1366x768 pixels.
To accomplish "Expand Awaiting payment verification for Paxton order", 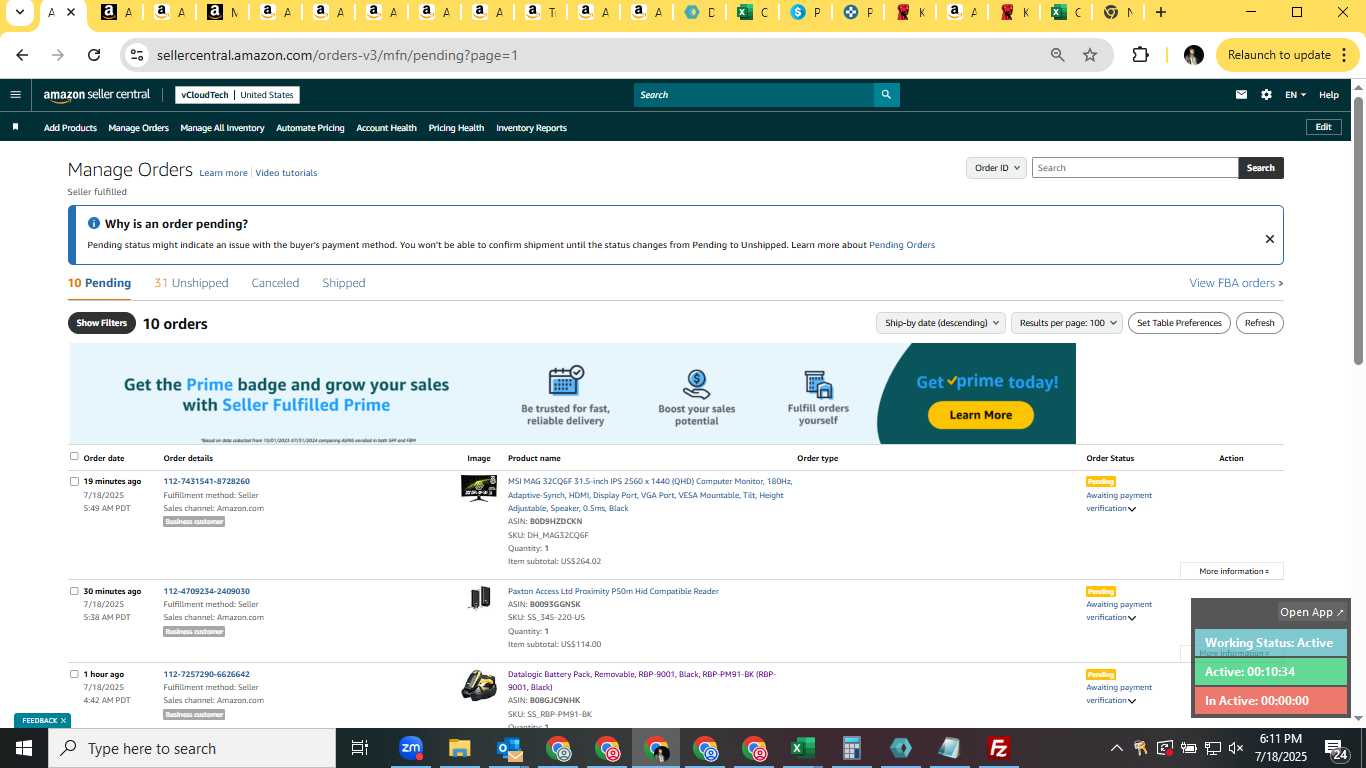I will (x=1132, y=618).
